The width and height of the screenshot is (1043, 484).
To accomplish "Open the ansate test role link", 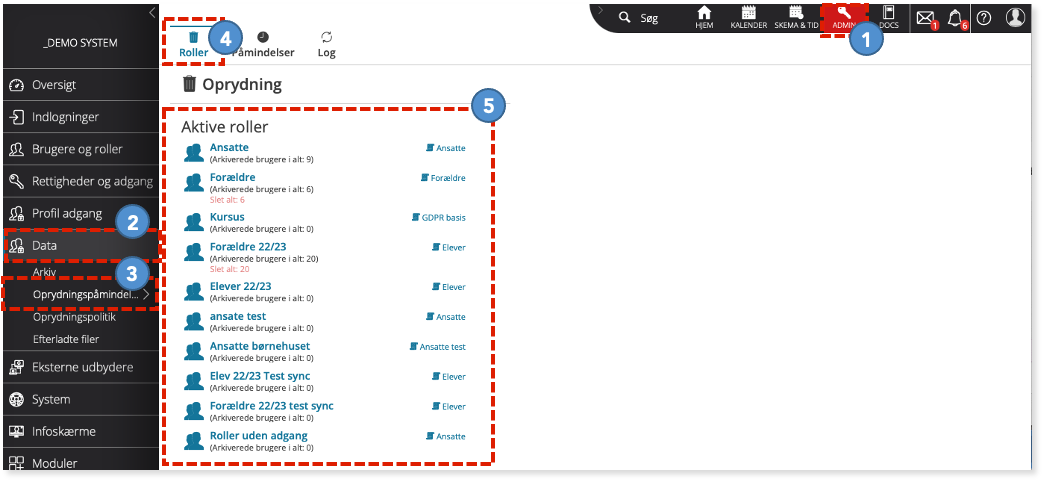I will (237, 316).
